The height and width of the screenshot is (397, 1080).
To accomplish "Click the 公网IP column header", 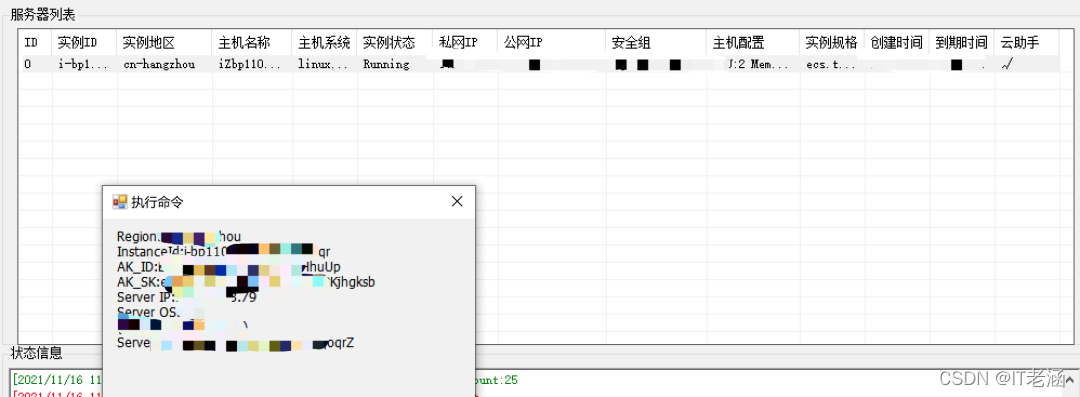I will click(x=552, y=43).
